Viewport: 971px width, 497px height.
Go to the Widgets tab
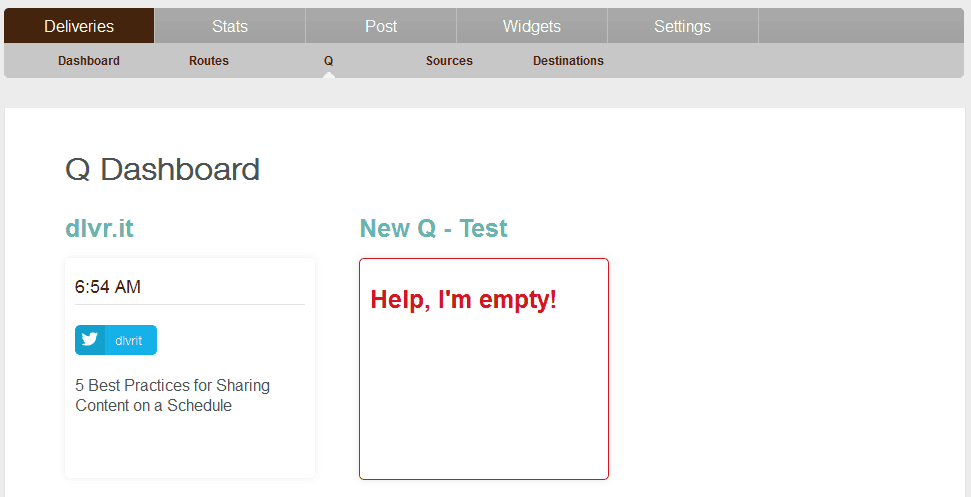[x=532, y=26]
